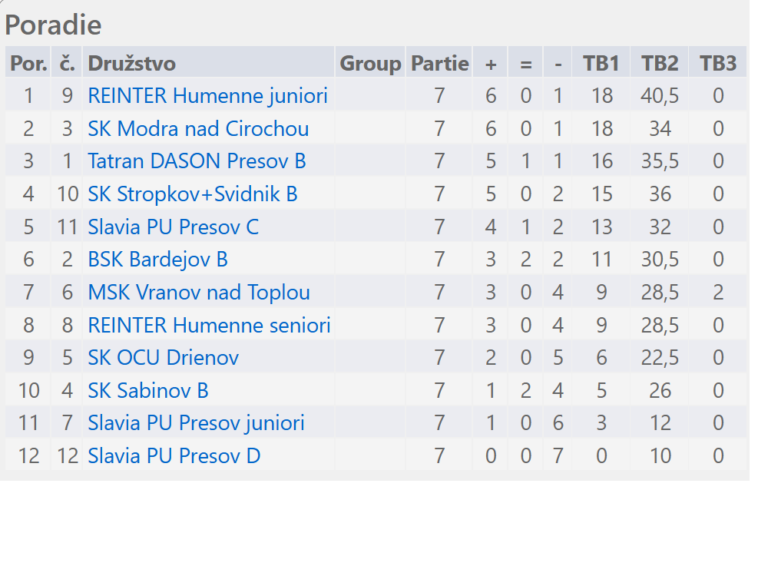Open SK Modra nad Cirochou link

pyautogui.click(x=198, y=128)
